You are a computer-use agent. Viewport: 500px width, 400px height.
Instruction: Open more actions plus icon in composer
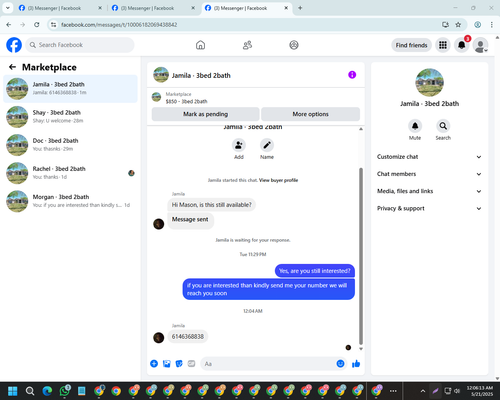pos(154,364)
